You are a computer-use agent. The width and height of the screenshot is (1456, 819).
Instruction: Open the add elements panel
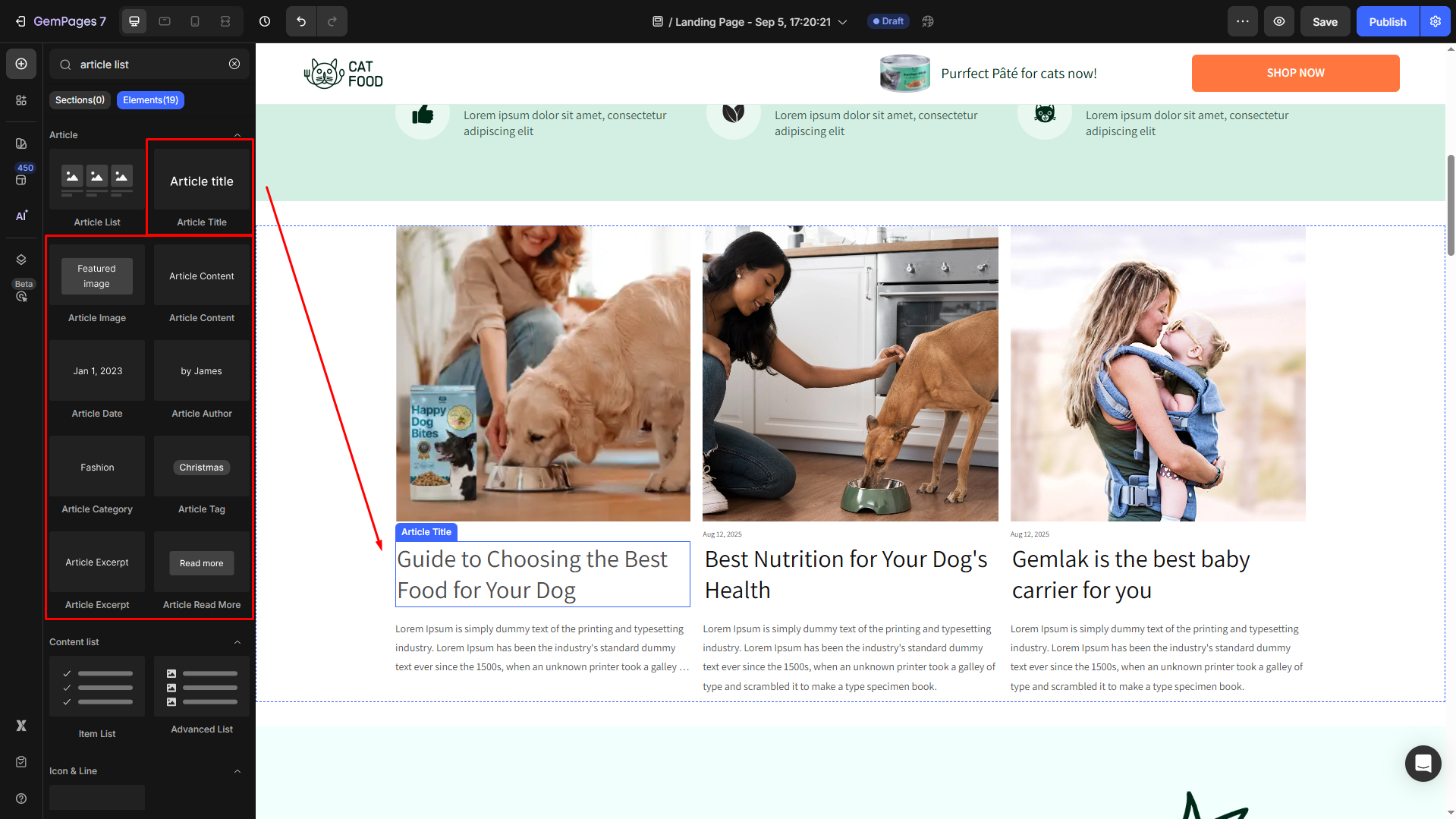coord(21,64)
